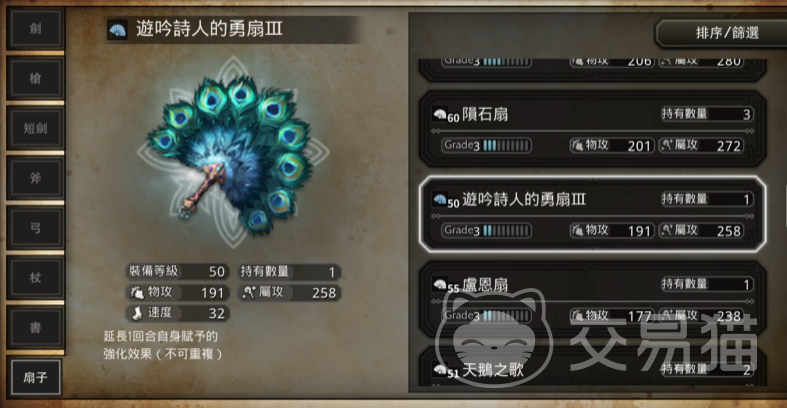Viewport: 787px width, 408px height.
Task: Click the fan icon beside 天鵝之歌
Action: click(440, 369)
